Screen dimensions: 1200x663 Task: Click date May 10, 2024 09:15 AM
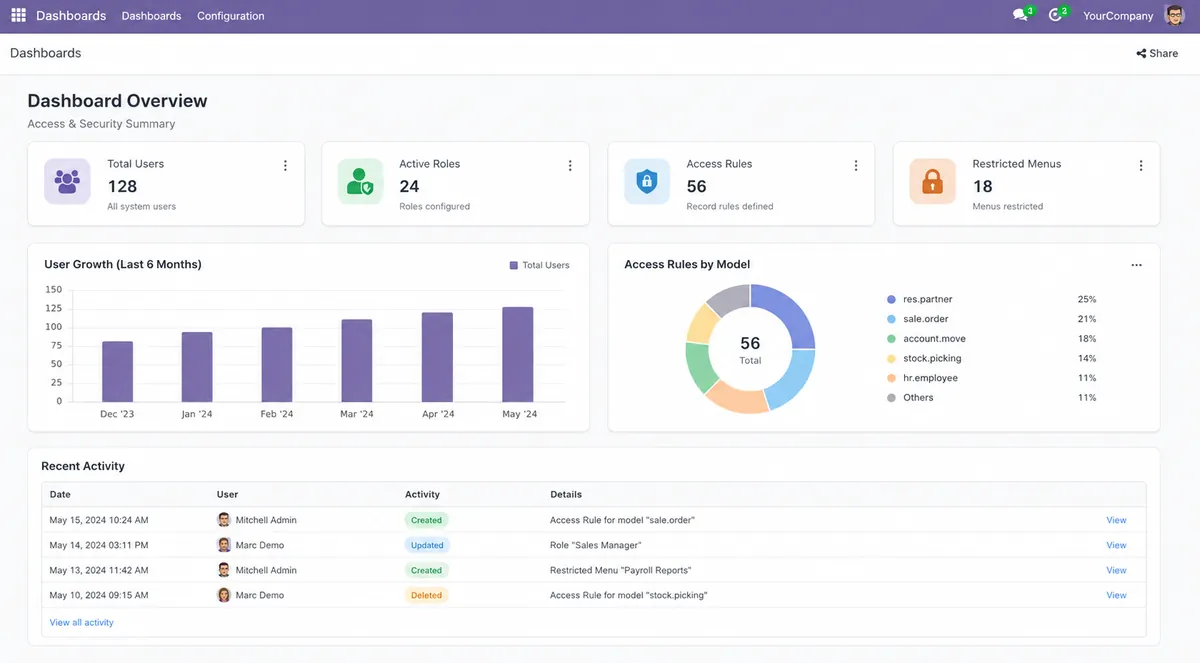[x=99, y=595]
